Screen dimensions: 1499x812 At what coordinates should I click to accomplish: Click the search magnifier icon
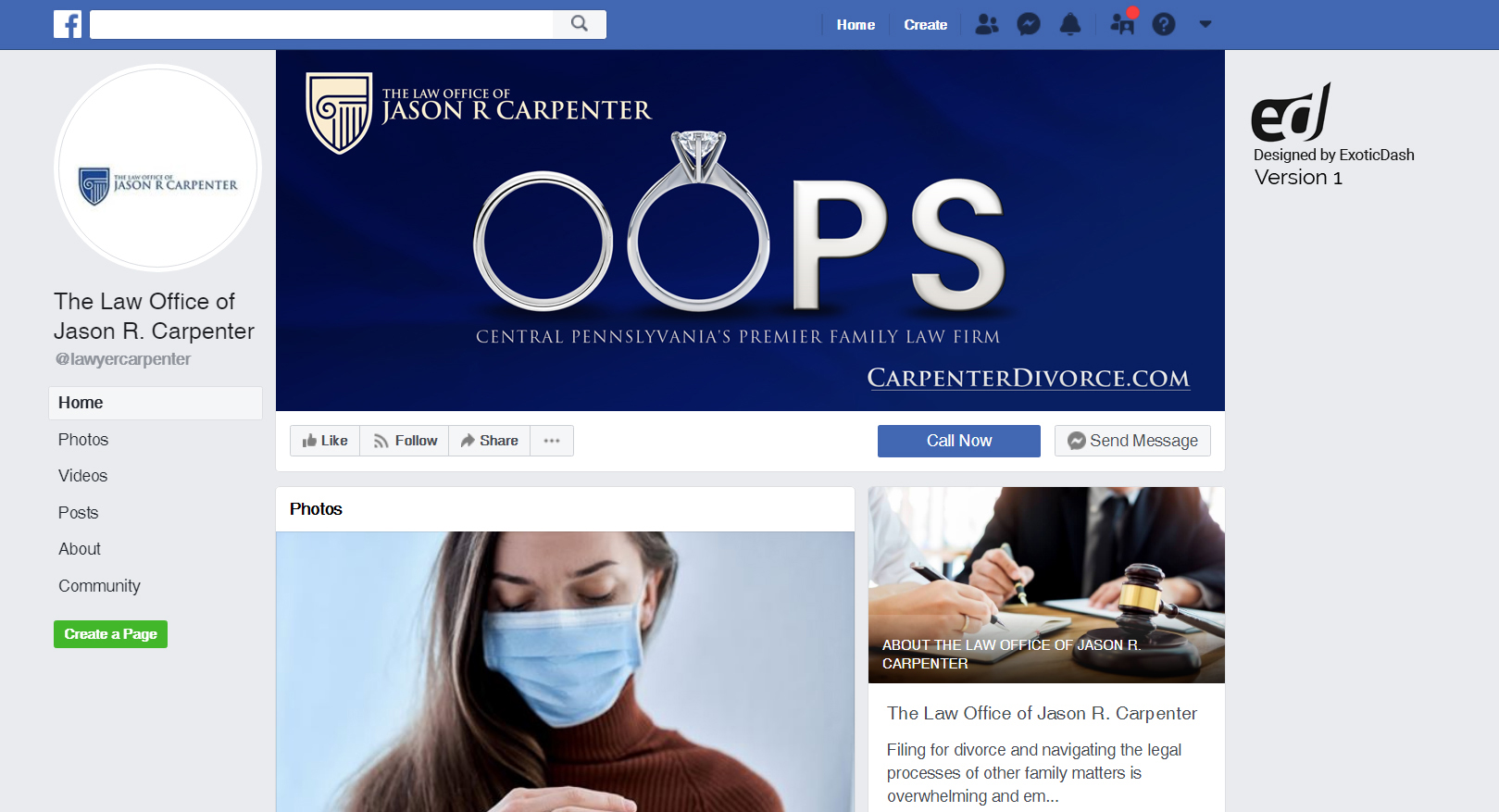tap(580, 24)
